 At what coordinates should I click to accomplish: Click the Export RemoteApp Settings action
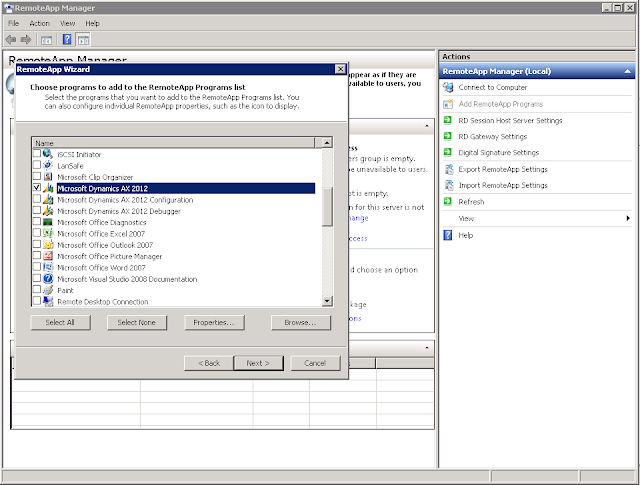tap(503, 169)
